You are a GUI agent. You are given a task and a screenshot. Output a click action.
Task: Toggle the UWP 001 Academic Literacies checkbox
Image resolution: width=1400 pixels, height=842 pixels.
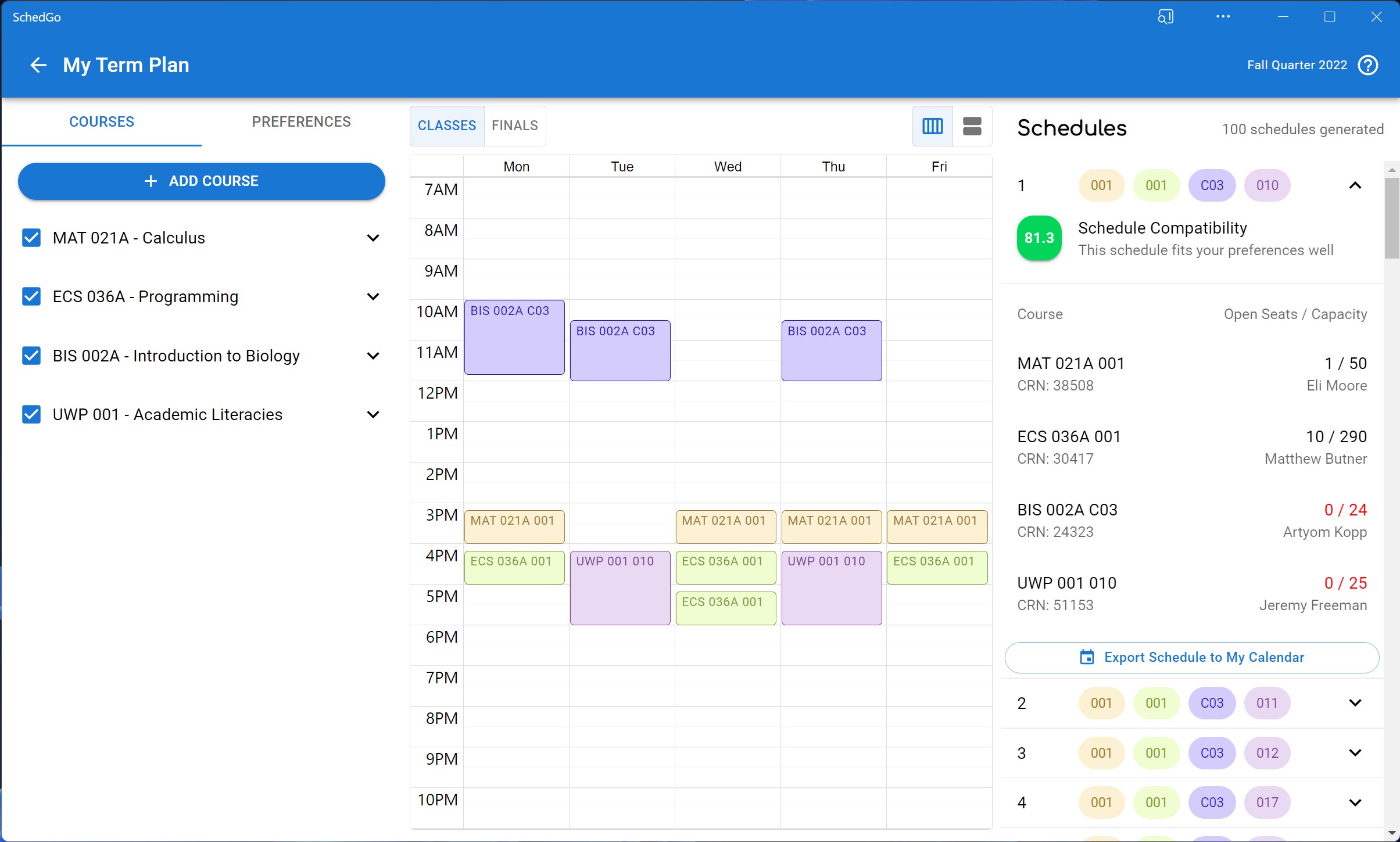tap(31, 414)
